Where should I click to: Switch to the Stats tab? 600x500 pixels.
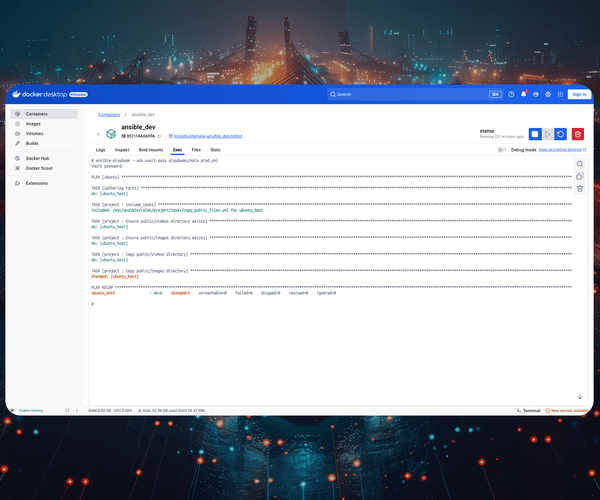pyautogui.click(x=215, y=150)
